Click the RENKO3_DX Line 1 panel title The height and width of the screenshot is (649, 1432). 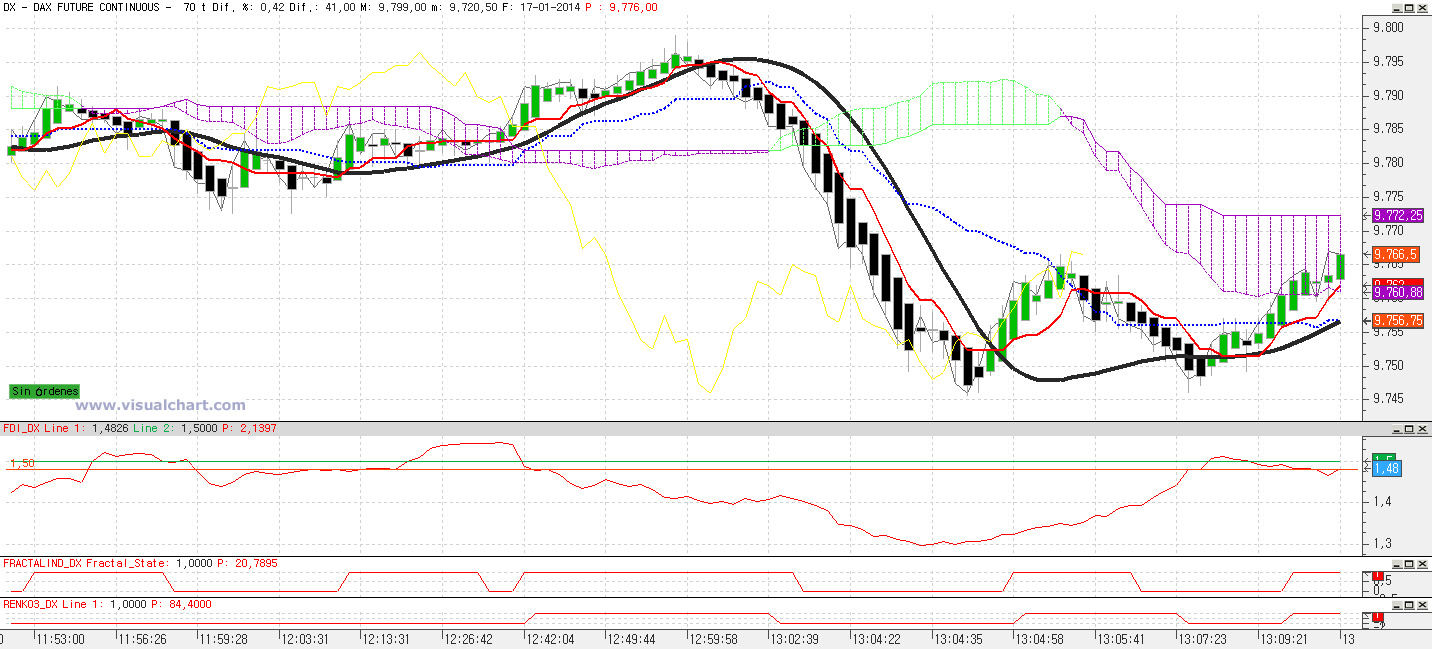(46, 604)
